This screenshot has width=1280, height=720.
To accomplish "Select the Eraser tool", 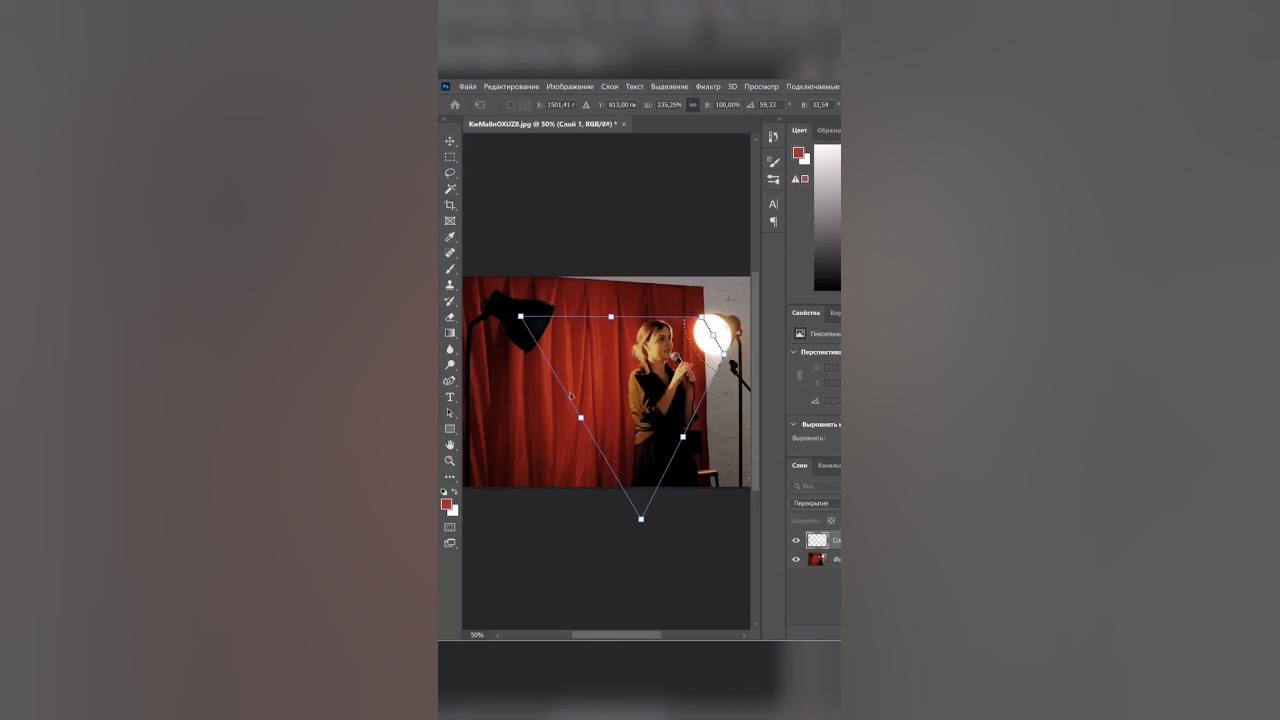I will [450, 317].
